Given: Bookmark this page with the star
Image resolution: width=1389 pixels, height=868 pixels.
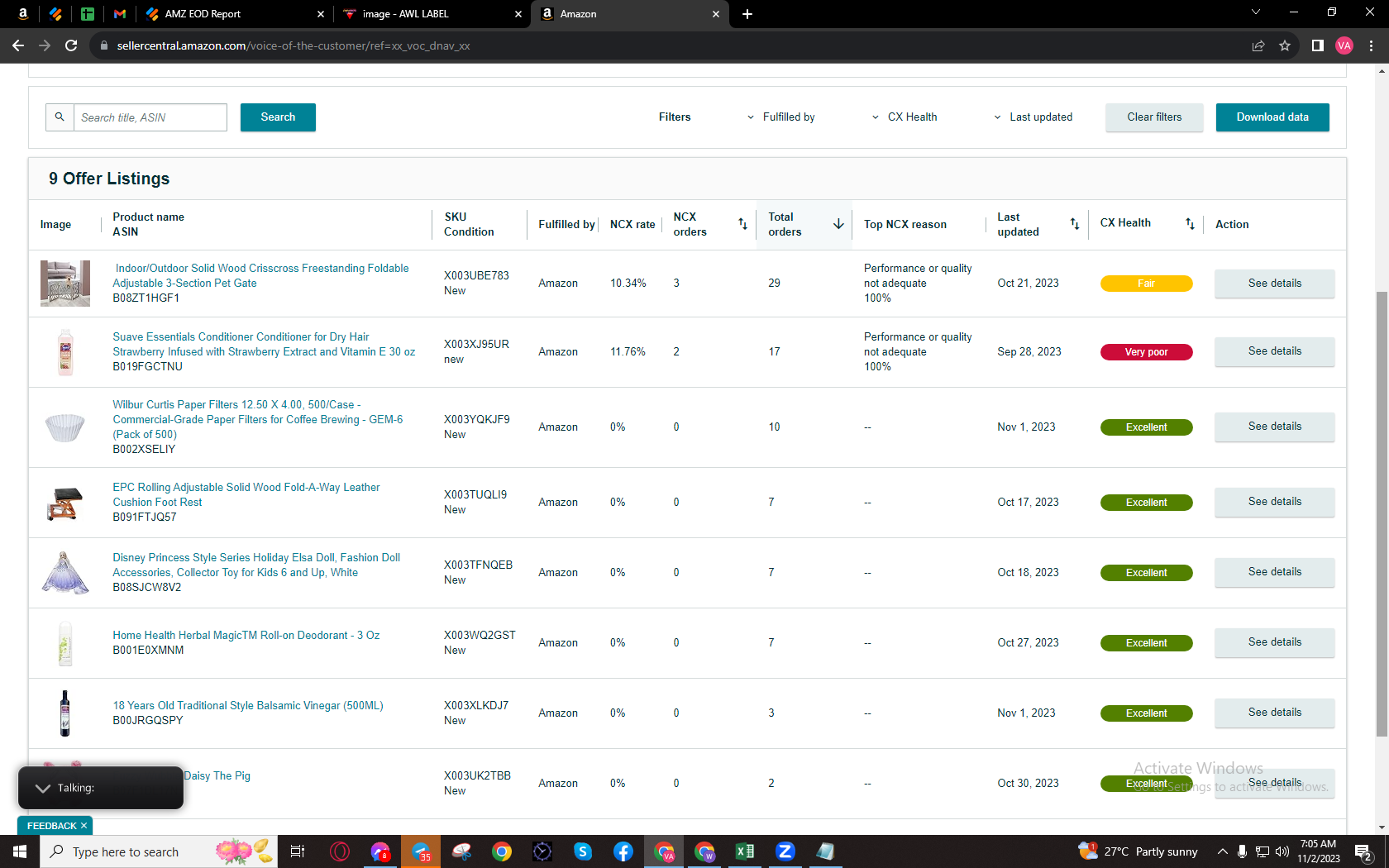Looking at the screenshot, I should [x=1285, y=45].
